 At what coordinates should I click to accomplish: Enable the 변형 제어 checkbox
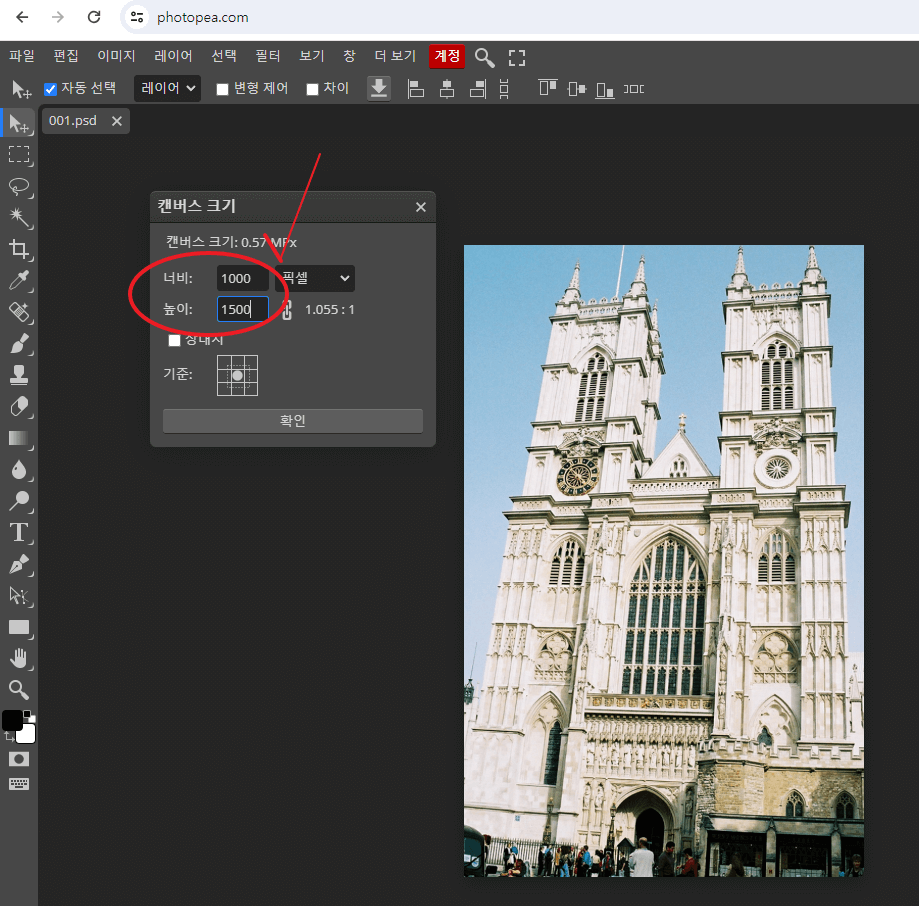coord(222,89)
